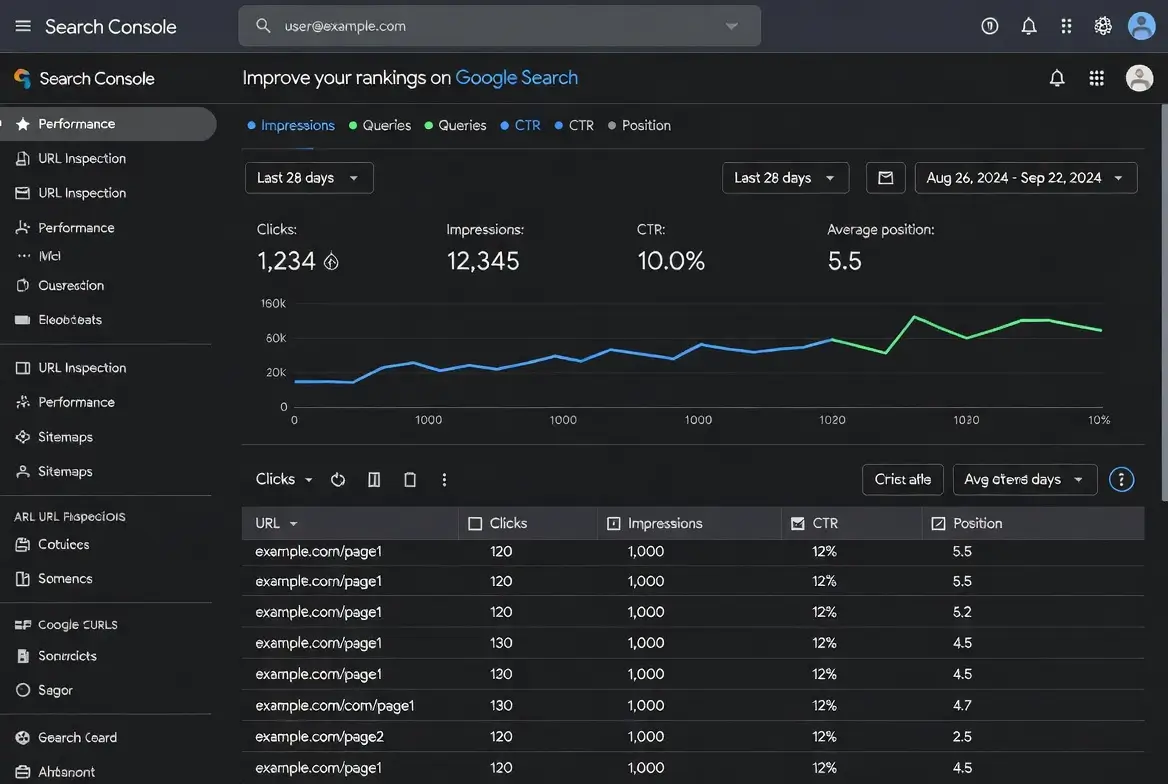1168x784 pixels.
Task: Click the 12,345 Impressions value
Action: coord(483,262)
